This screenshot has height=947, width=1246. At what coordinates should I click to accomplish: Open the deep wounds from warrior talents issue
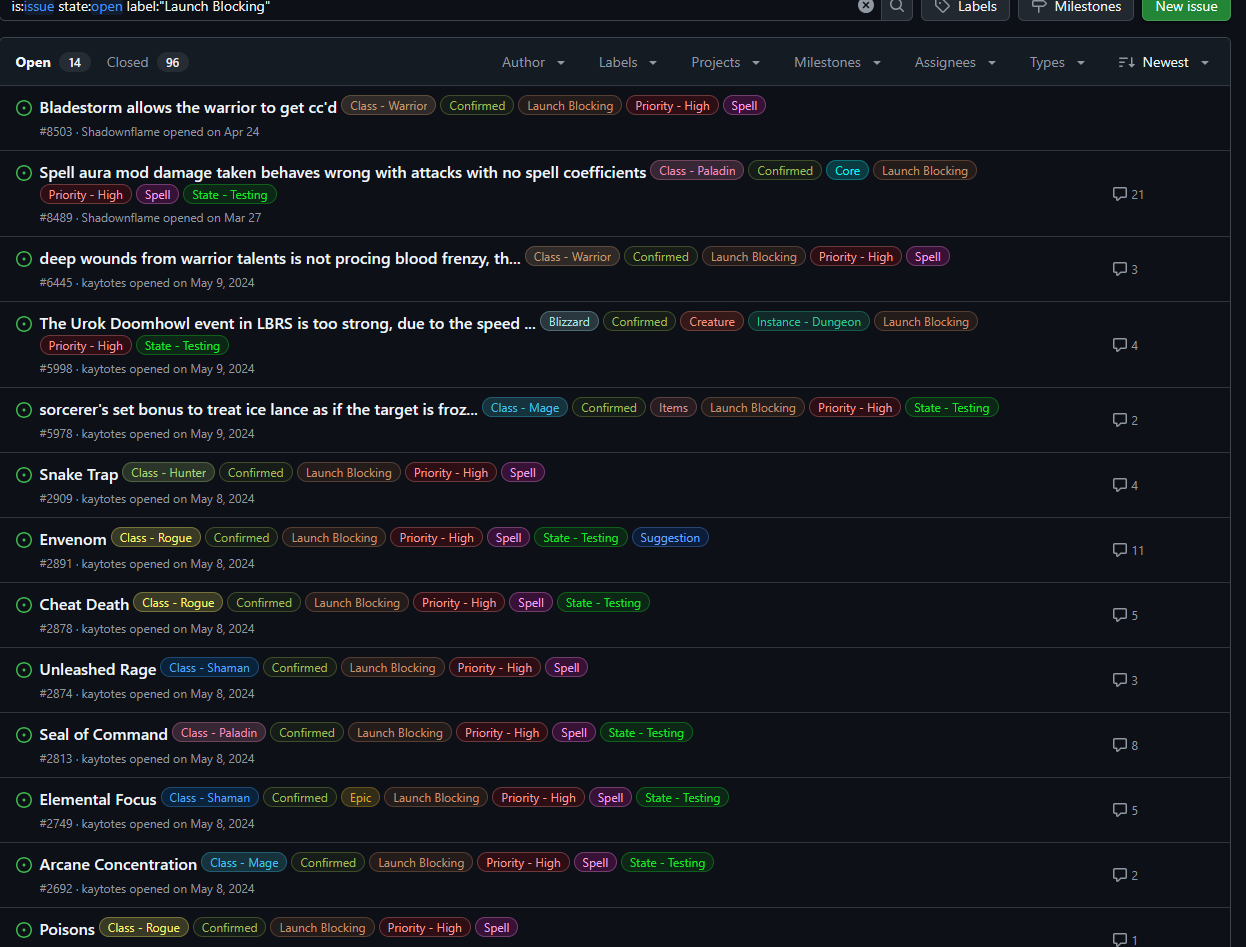click(x=280, y=258)
